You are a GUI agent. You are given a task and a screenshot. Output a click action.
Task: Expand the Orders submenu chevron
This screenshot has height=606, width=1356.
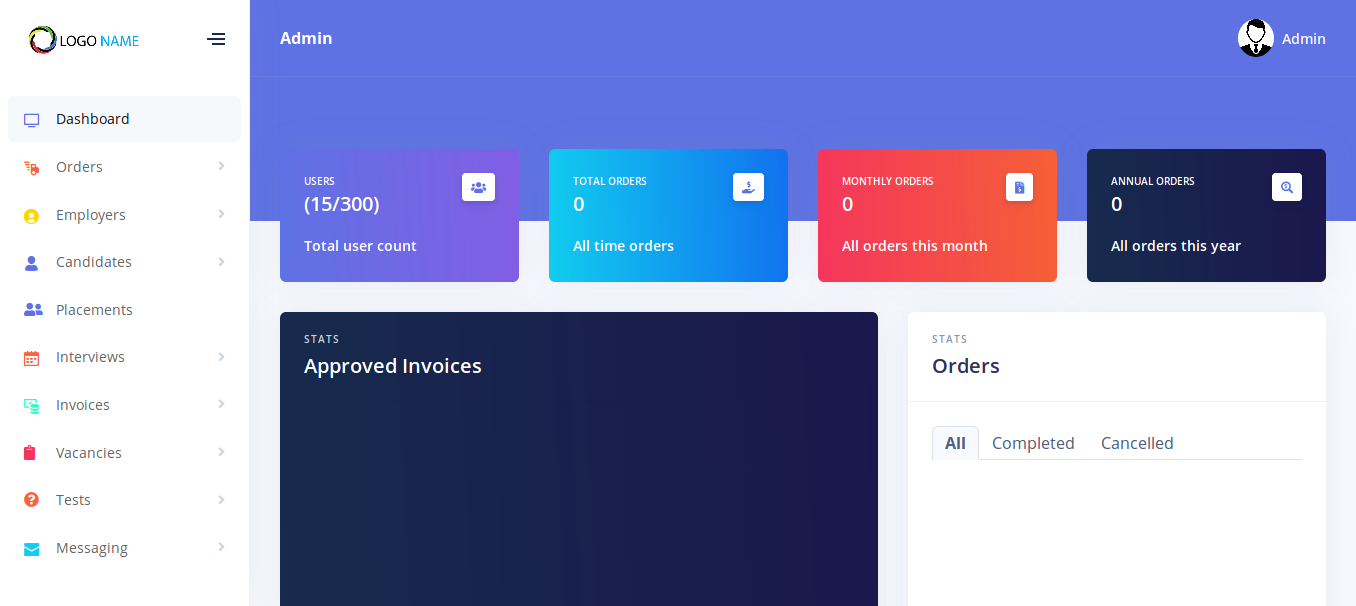point(221,166)
